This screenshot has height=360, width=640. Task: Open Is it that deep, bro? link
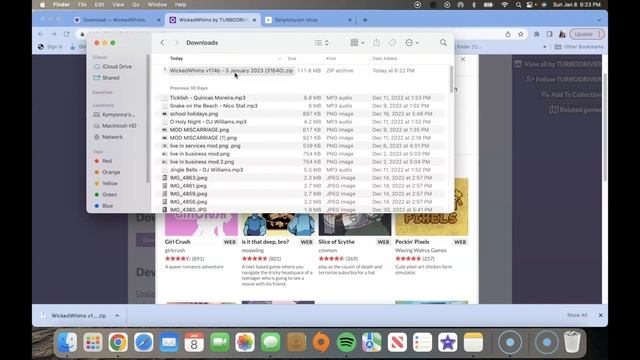click(265, 242)
